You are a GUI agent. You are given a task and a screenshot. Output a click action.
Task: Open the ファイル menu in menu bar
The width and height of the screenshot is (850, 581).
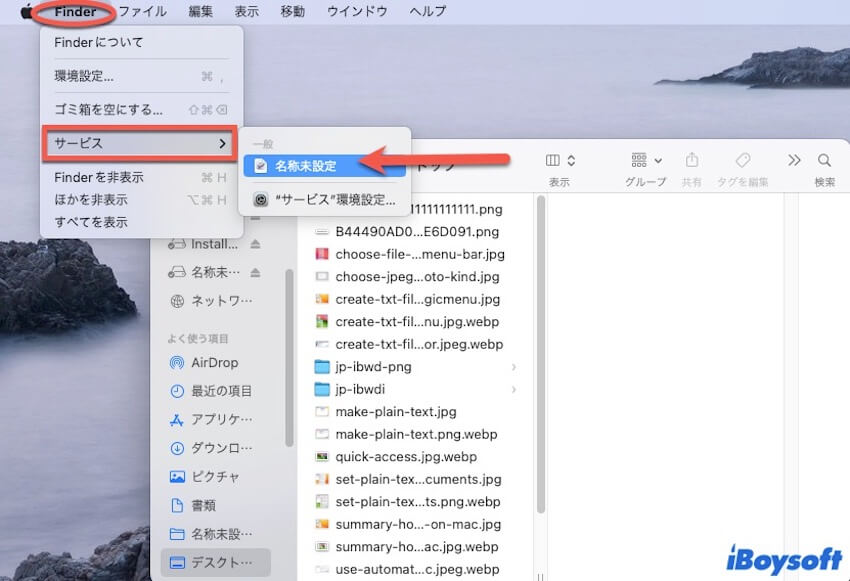click(142, 12)
